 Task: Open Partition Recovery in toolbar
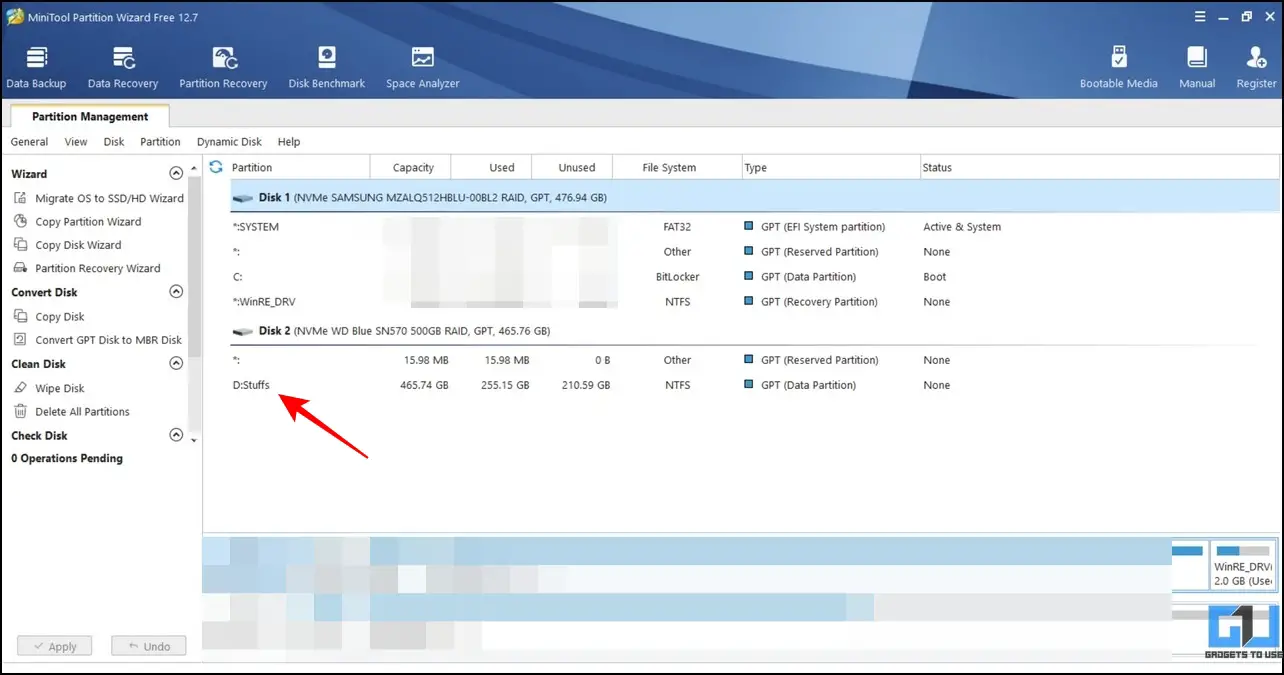223,67
